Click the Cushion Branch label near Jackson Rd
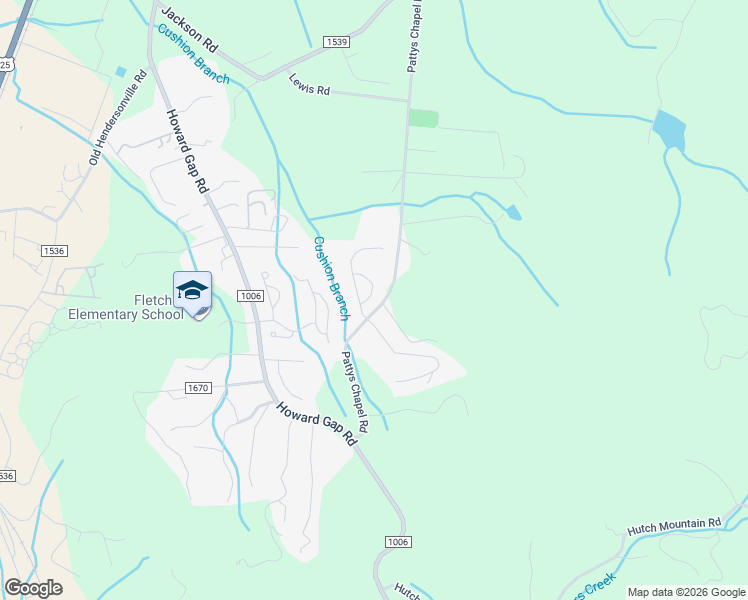 pos(194,54)
